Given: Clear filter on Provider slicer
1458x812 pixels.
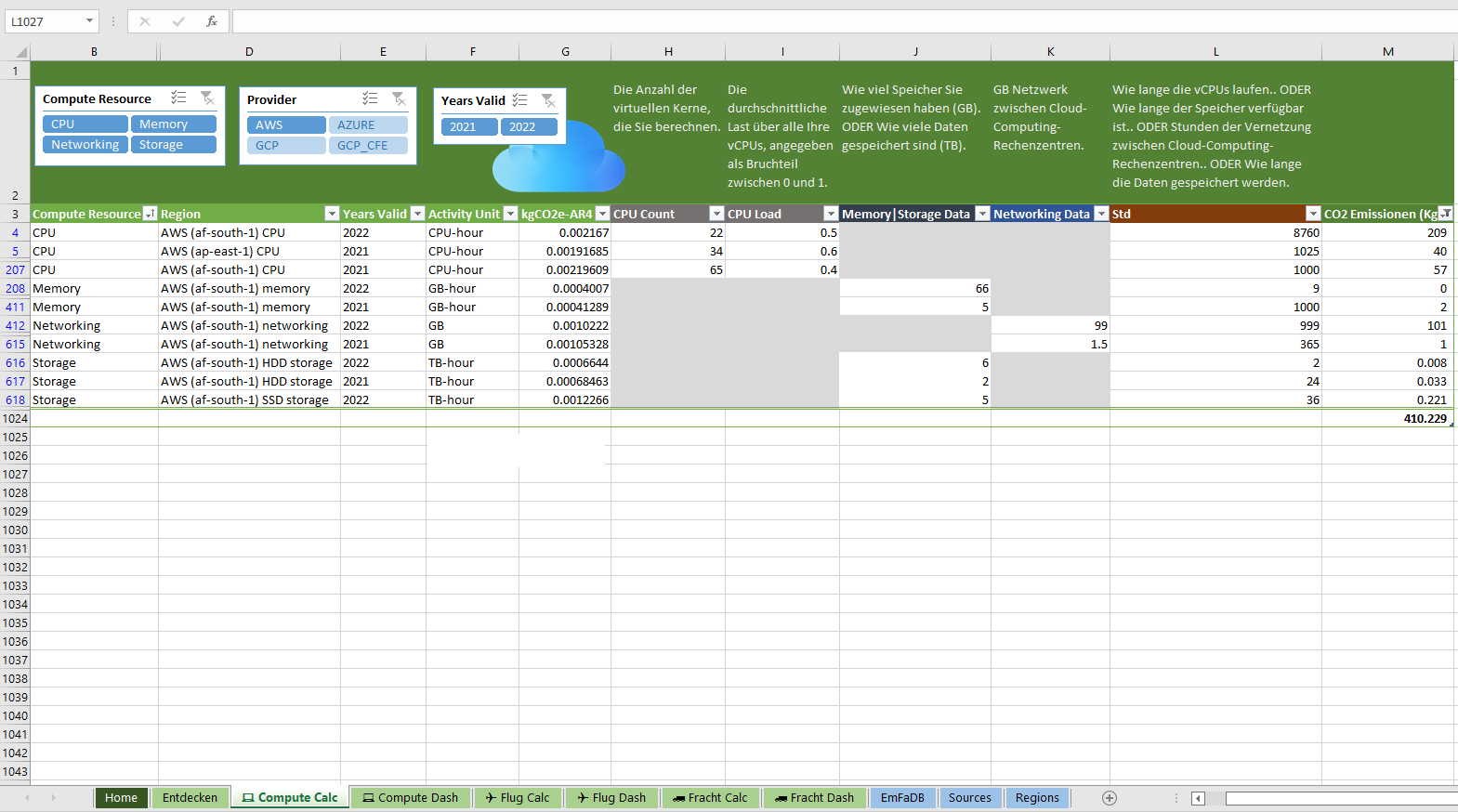Looking at the screenshot, I should tap(399, 98).
